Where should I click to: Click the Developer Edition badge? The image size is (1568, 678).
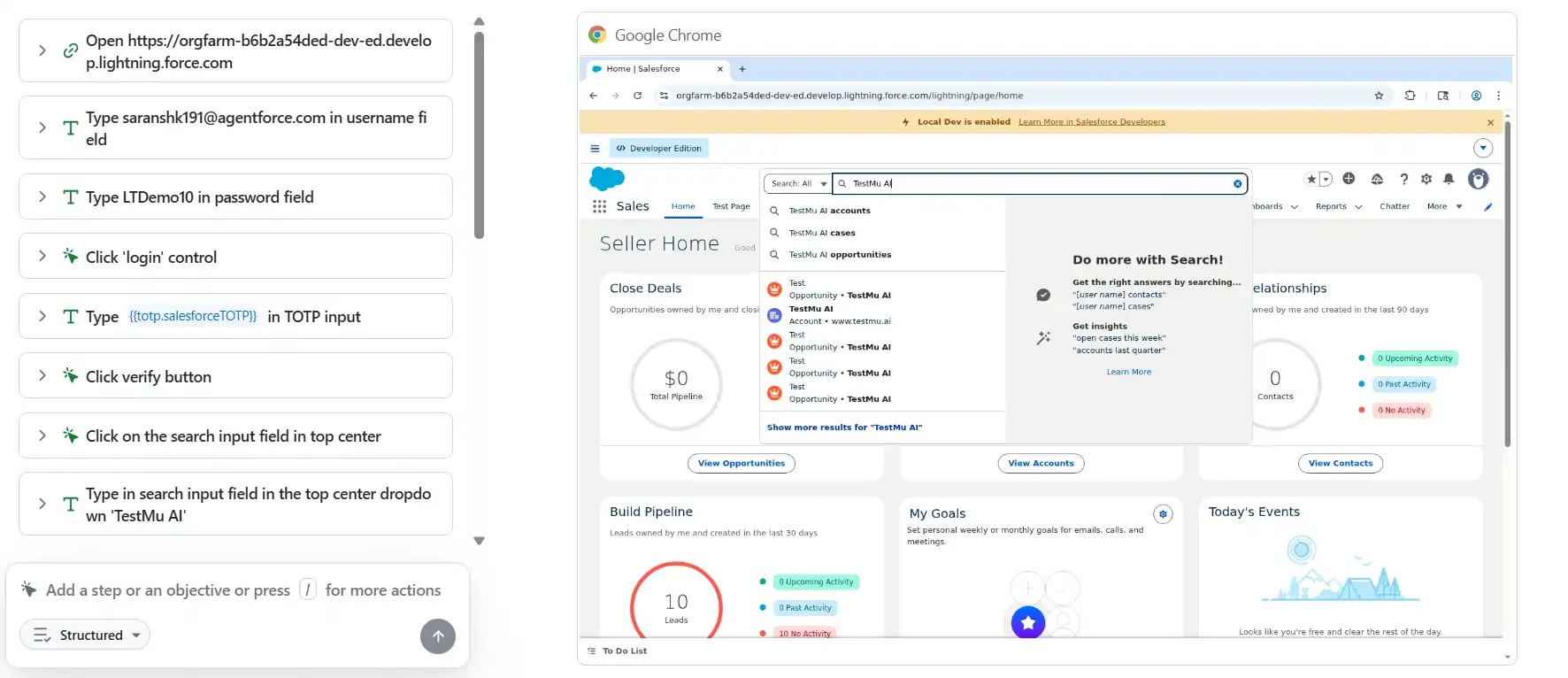point(659,149)
